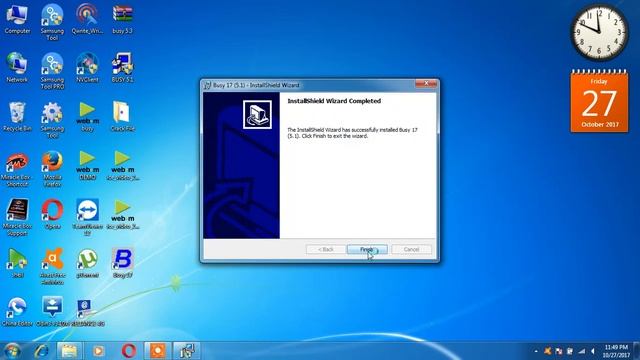Select the Avast Free Antivirus shortcut
640x360 pixels.
tap(52, 267)
